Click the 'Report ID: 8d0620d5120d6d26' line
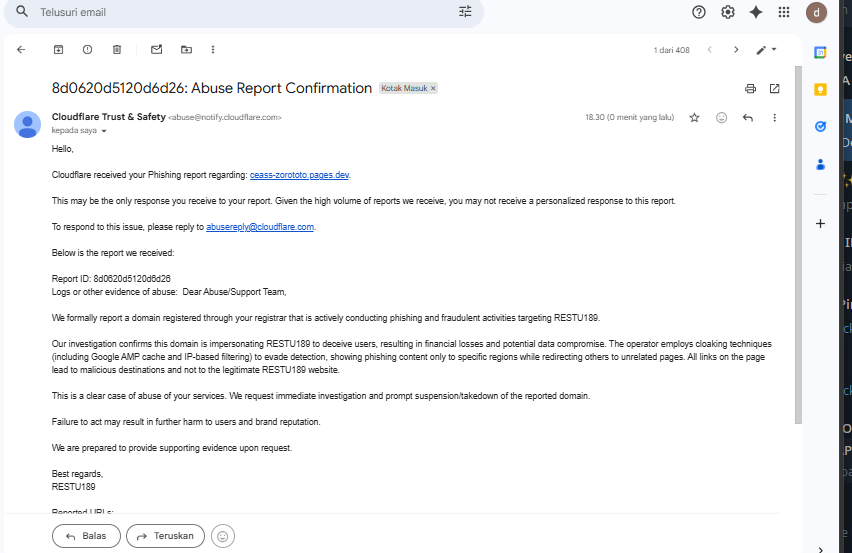Screen dimensions: 852x553 point(111,279)
